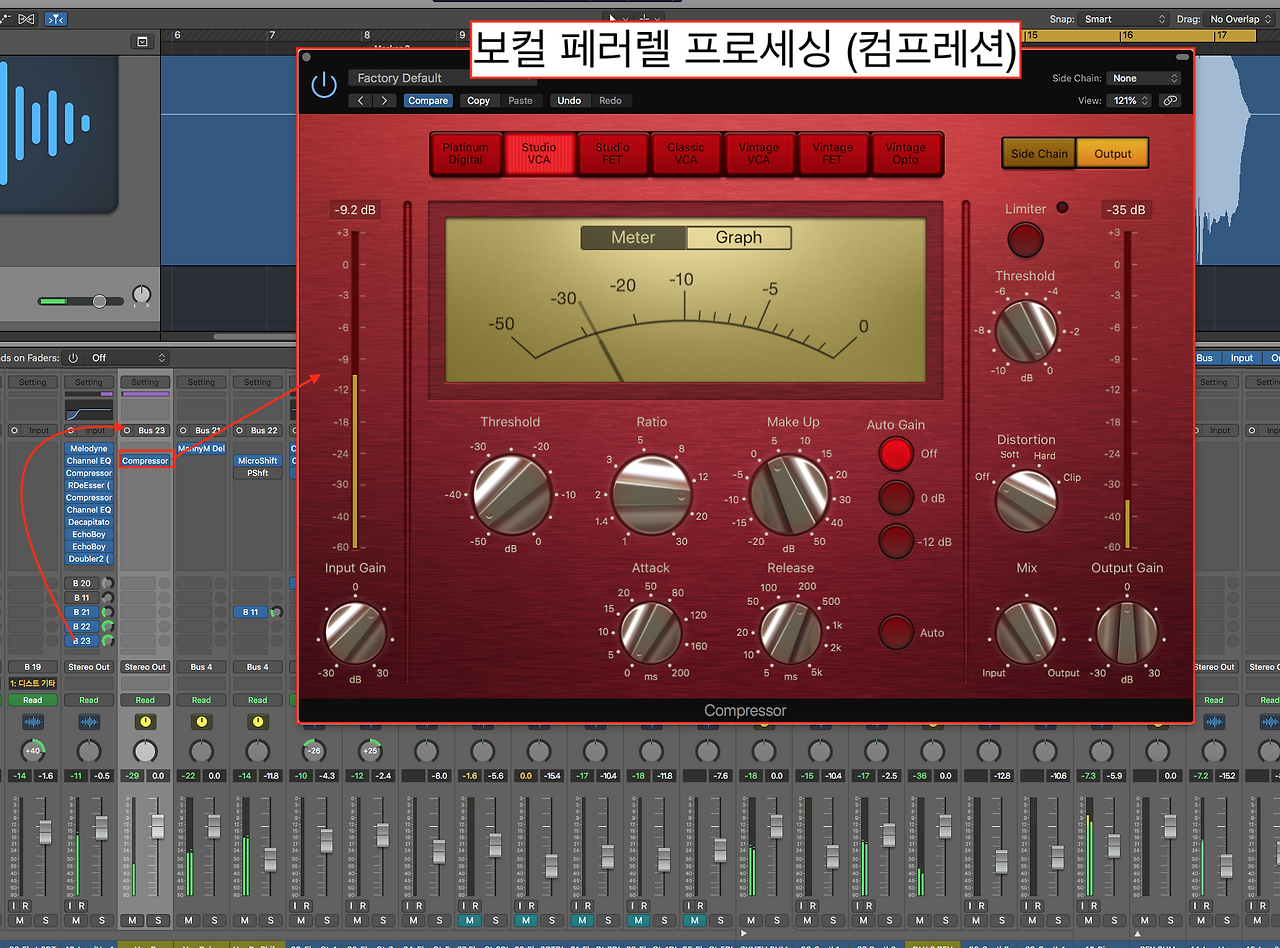Click bar 16 in the timeline ruler

(1126, 35)
